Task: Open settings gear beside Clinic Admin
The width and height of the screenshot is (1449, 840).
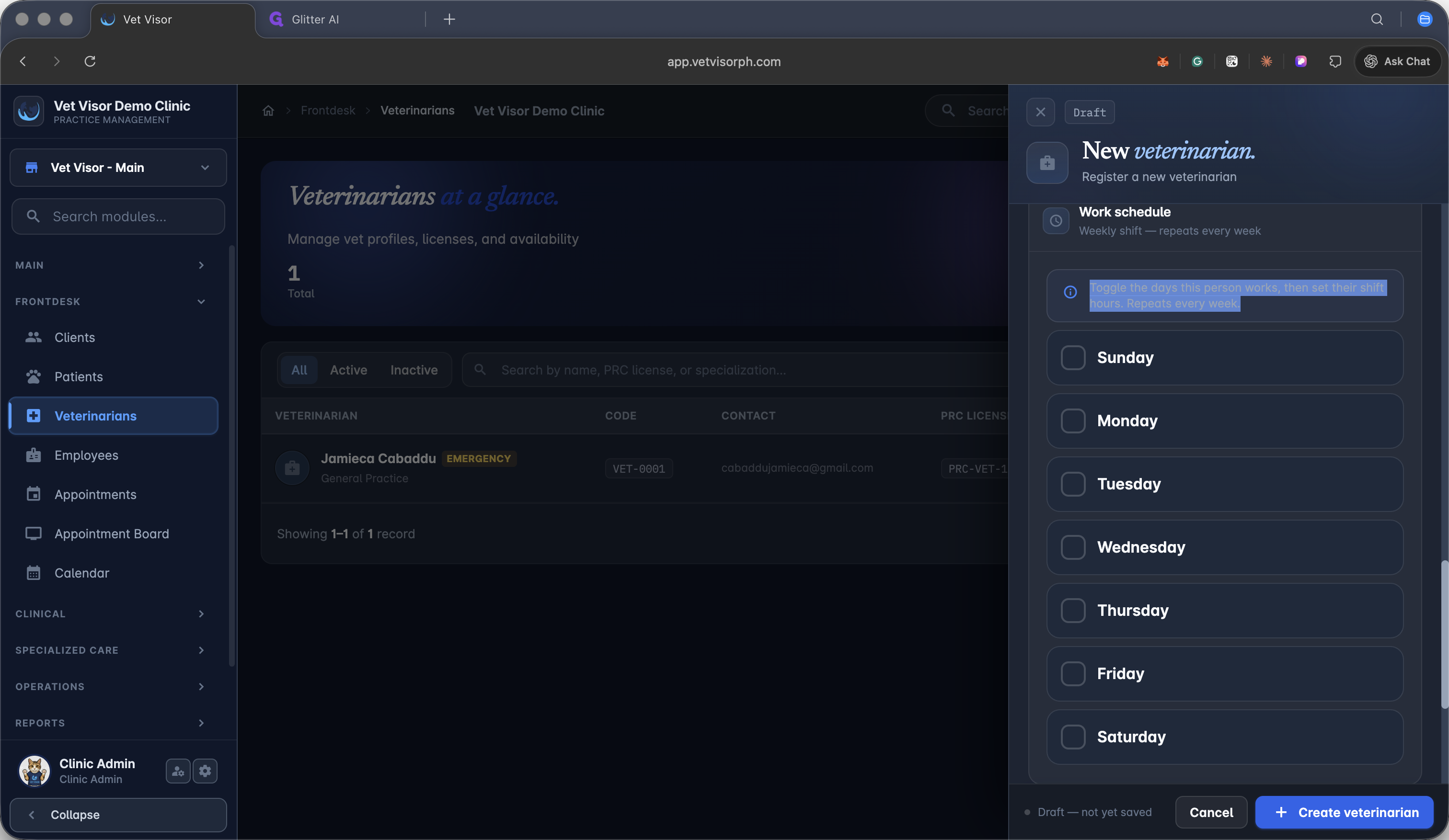Action: pos(205,771)
